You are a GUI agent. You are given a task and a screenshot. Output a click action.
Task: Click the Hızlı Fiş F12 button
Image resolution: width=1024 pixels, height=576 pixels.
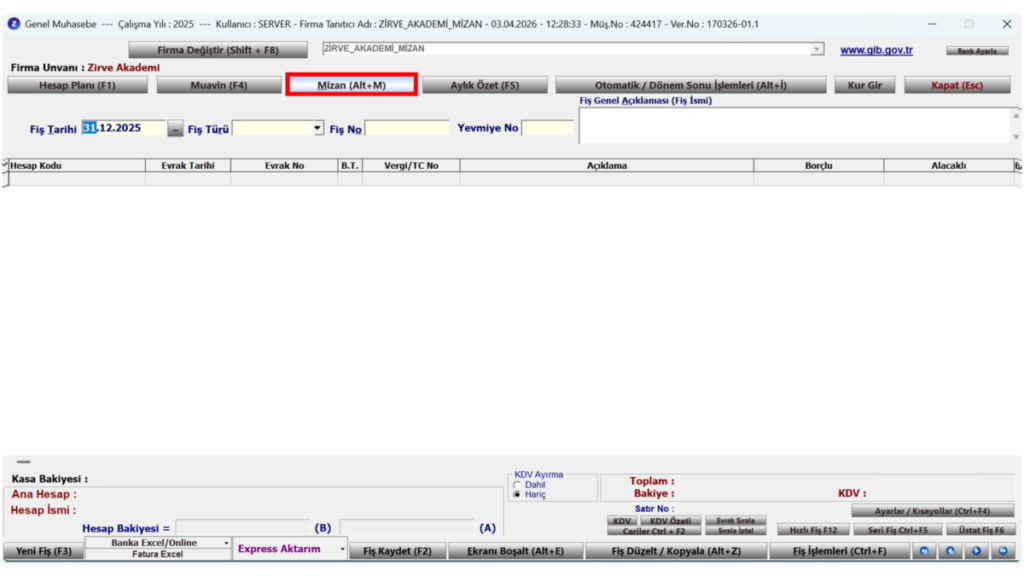coord(813,530)
